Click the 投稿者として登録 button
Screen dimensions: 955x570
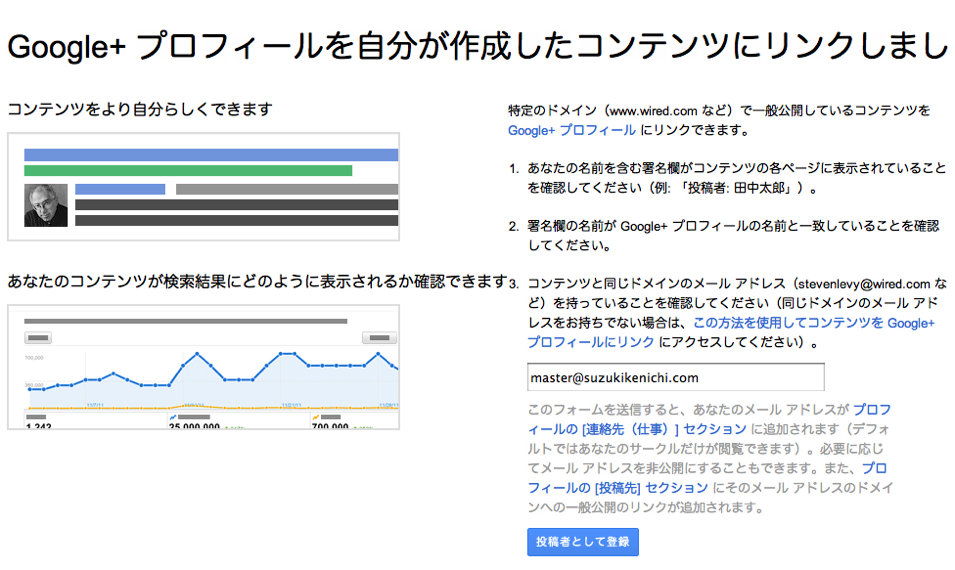(583, 541)
